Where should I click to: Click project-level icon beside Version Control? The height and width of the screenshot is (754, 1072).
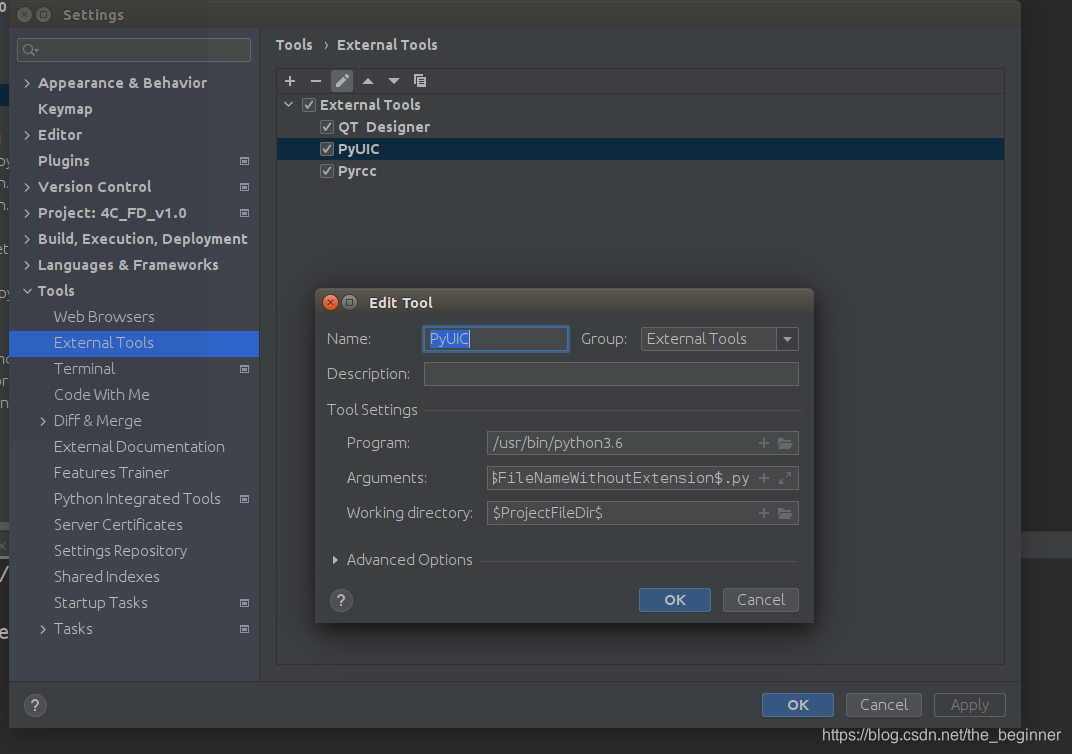tap(244, 187)
